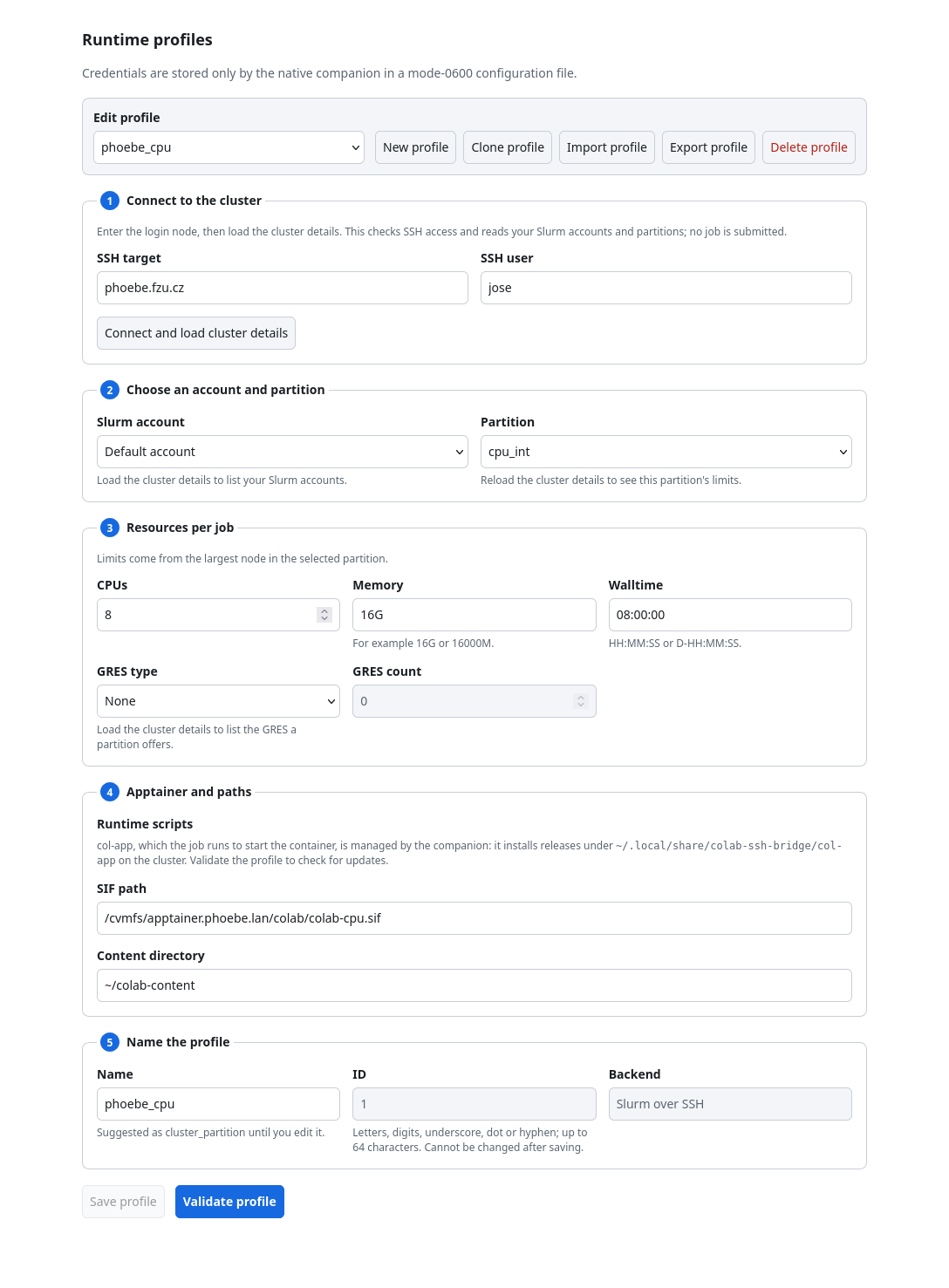Focus the profile Name field
Viewport: 949px width, 1288px height.
click(218, 1104)
